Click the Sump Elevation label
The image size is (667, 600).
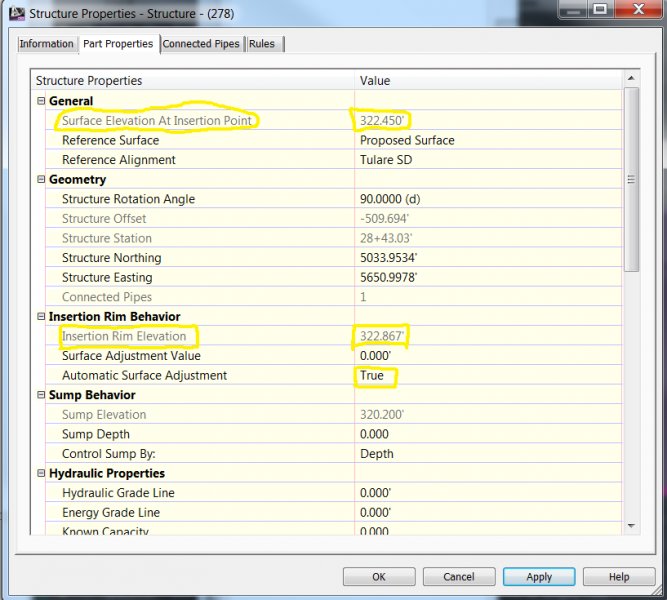(x=104, y=414)
